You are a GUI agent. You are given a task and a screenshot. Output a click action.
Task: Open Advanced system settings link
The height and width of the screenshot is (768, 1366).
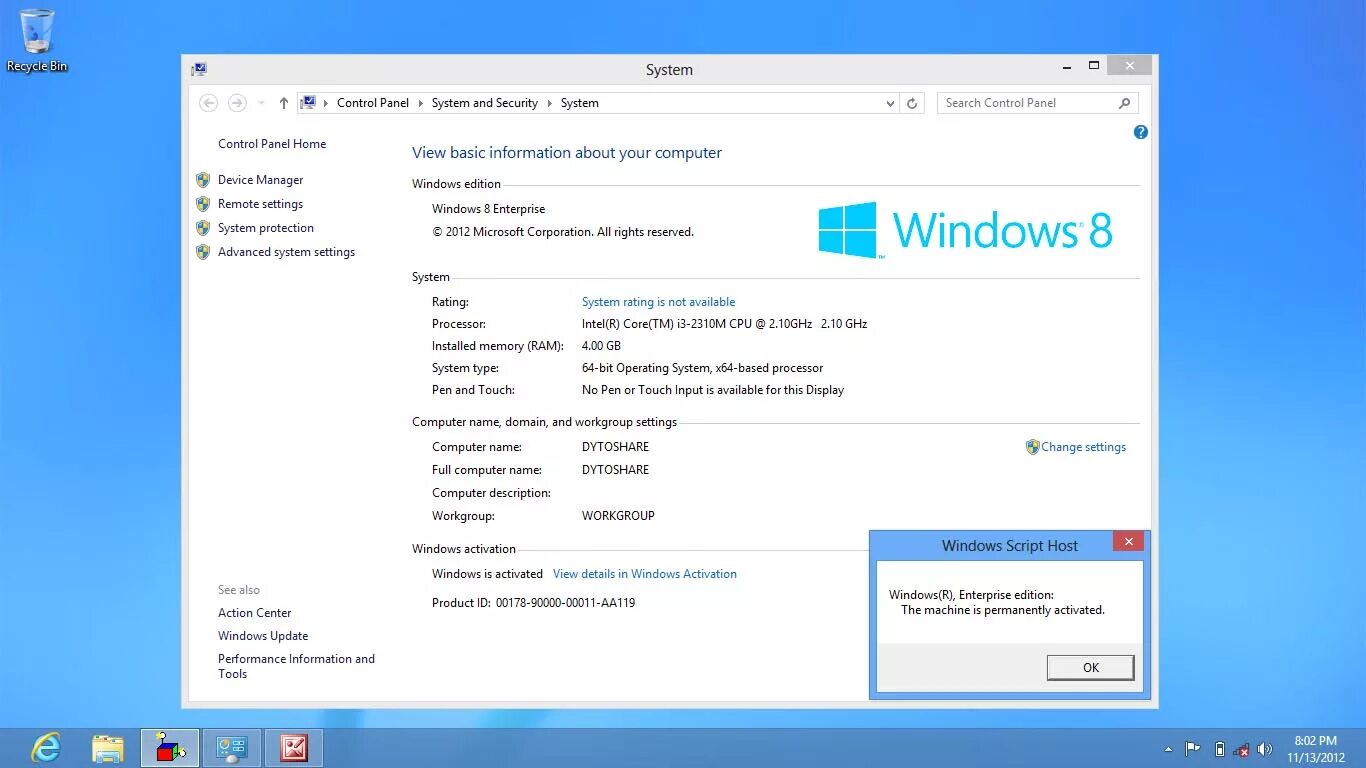click(287, 252)
